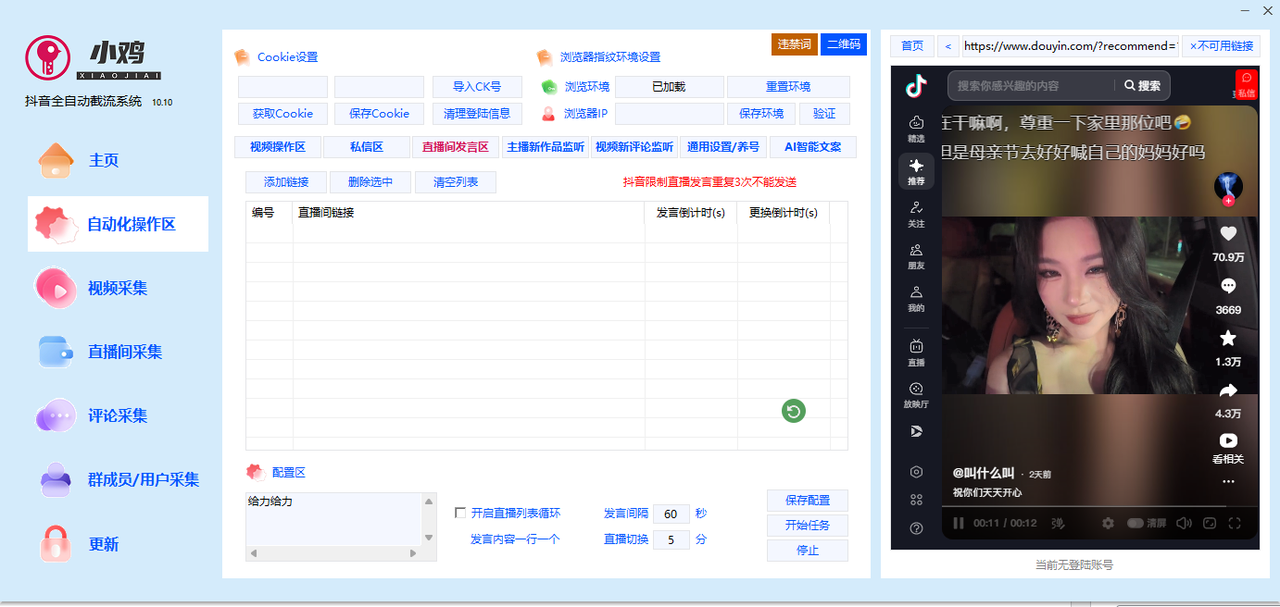
Task: Like the video using the heart icon
Action: [x=1228, y=235]
